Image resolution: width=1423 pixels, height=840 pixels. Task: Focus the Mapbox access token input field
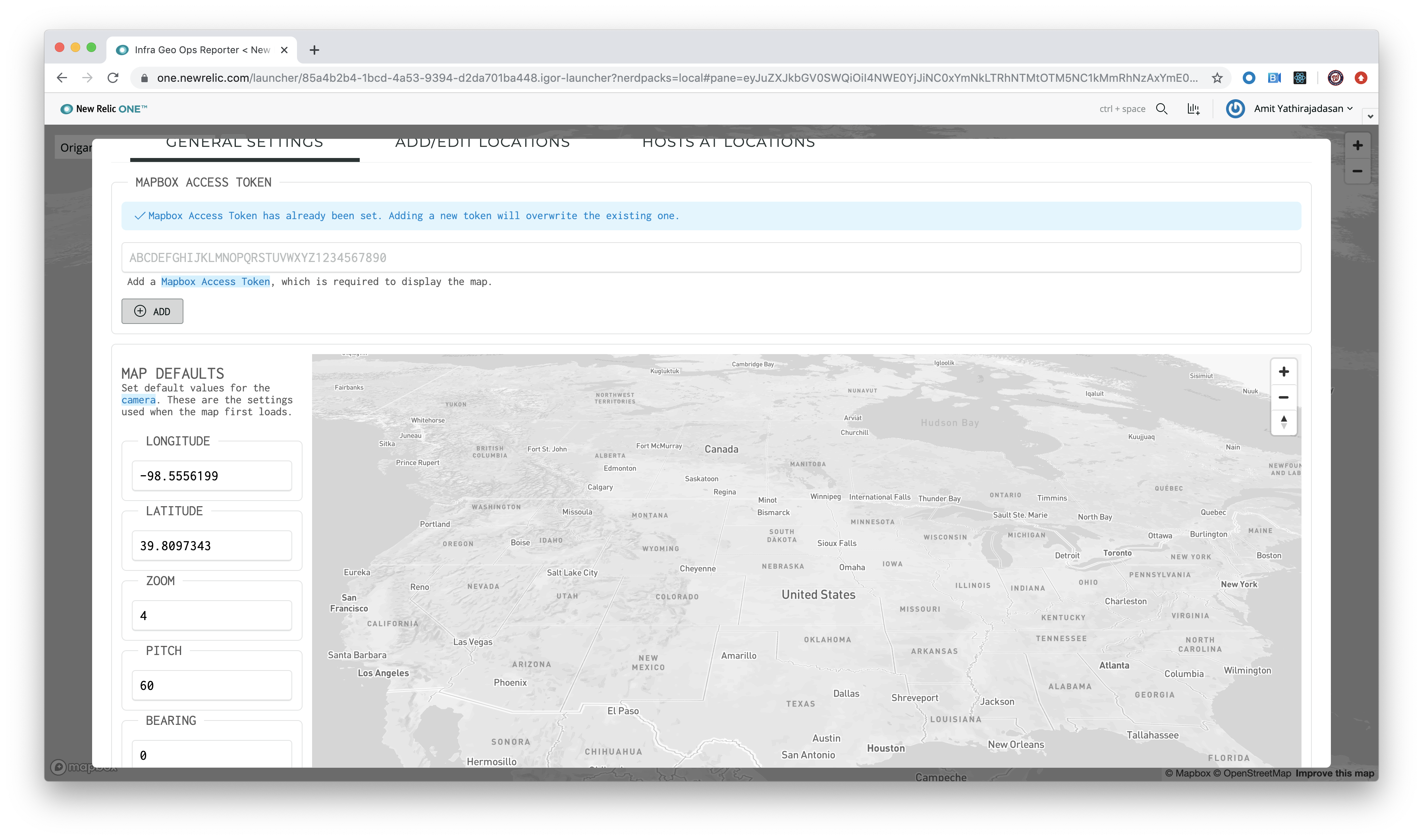point(710,258)
